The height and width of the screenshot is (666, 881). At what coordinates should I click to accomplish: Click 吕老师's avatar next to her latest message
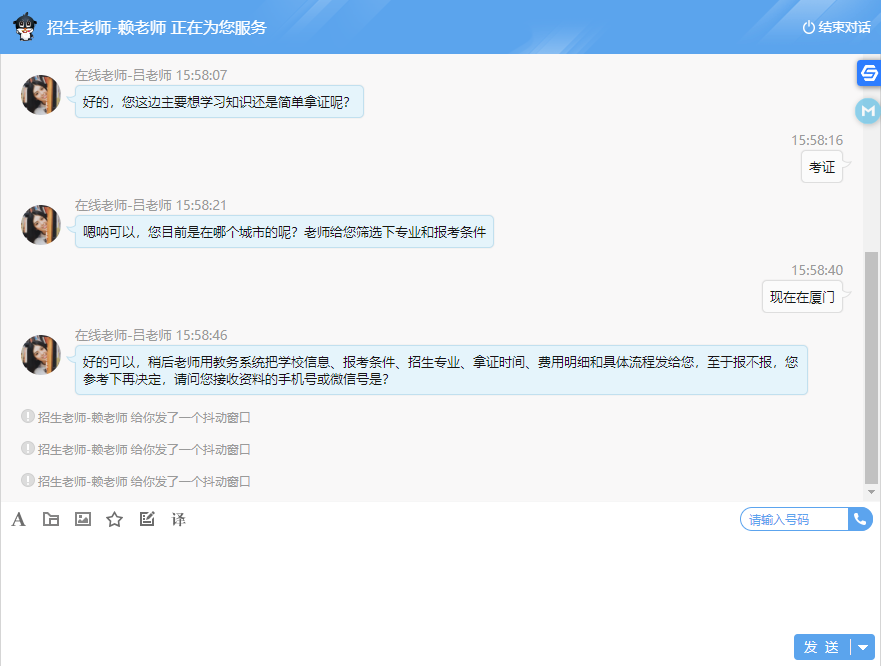coord(40,355)
